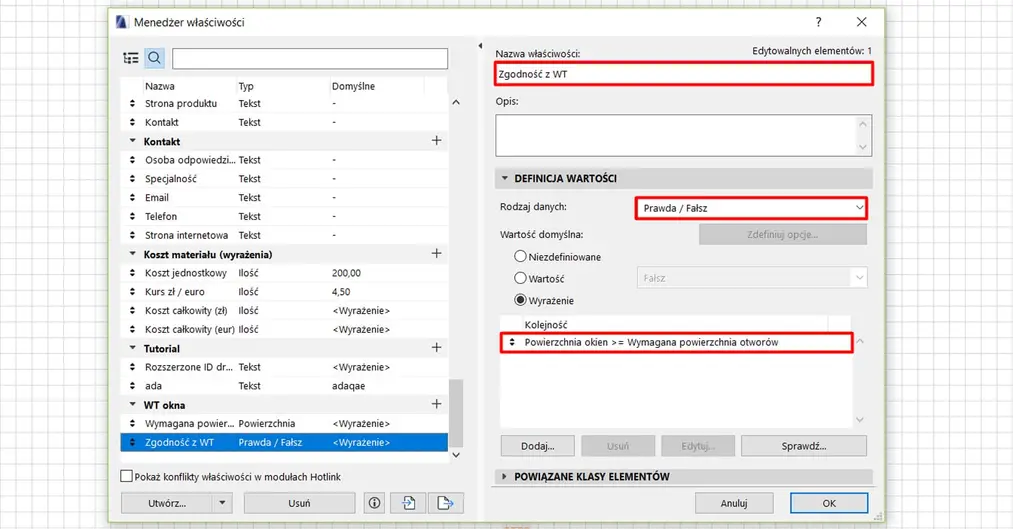Screen dimensions: 1013x529
Task: Add a property to the Kontakt group
Action: [437, 141]
